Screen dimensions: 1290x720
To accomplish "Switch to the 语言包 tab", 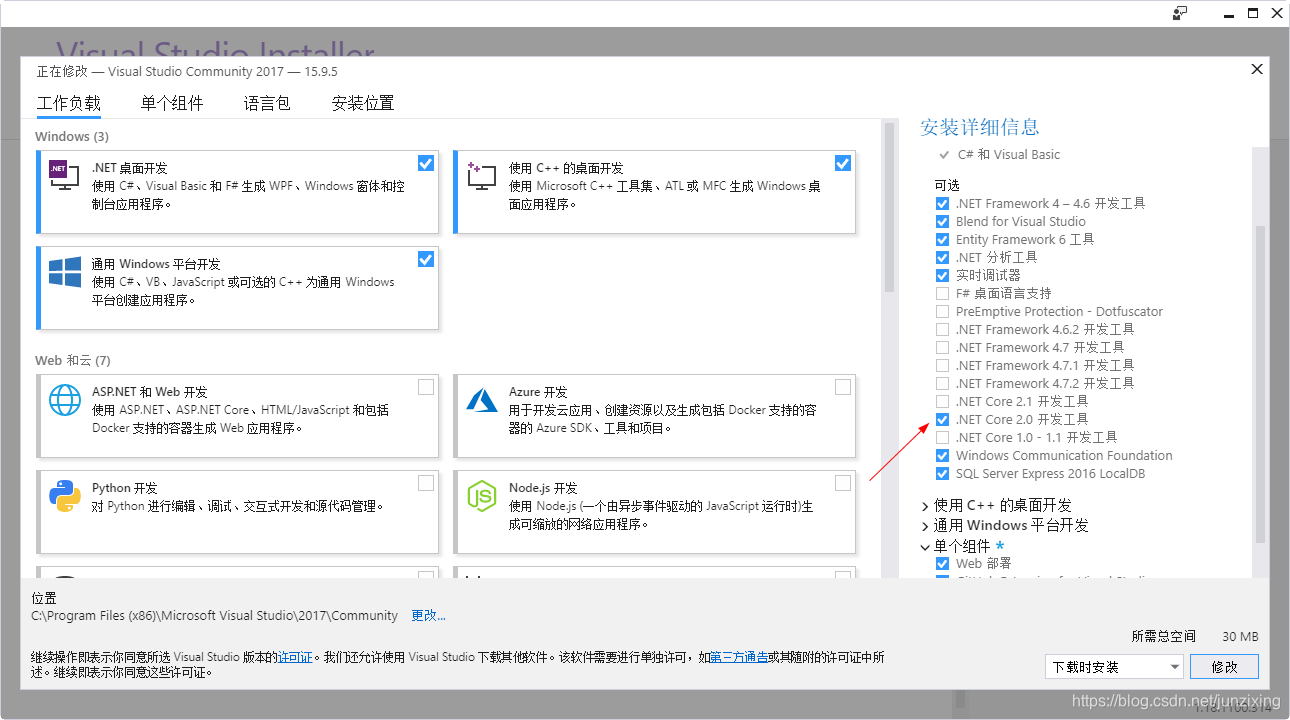I will [x=267, y=103].
